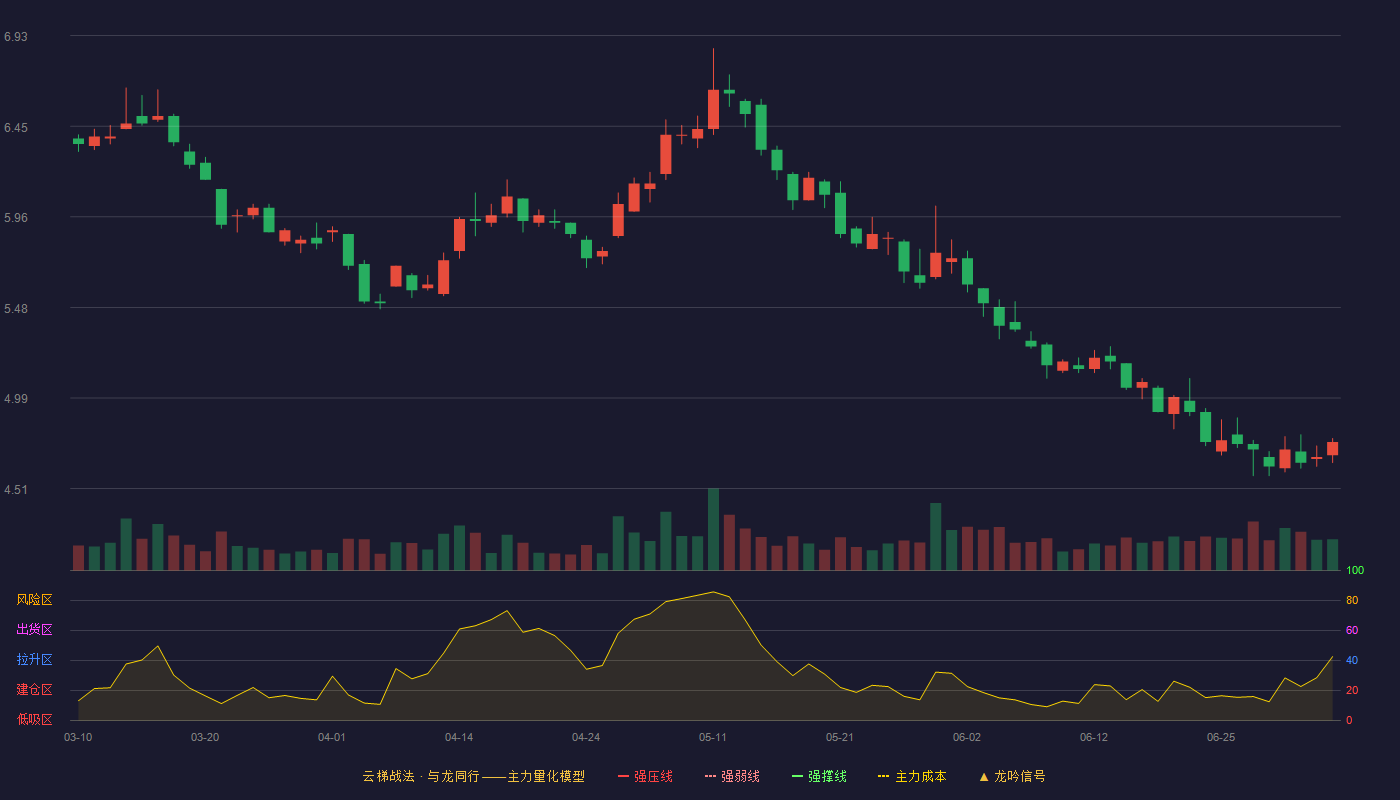This screenshot has width=1400, height=800.
Task: Click the 低吸区 zone label
Action: tap(34, 719)
